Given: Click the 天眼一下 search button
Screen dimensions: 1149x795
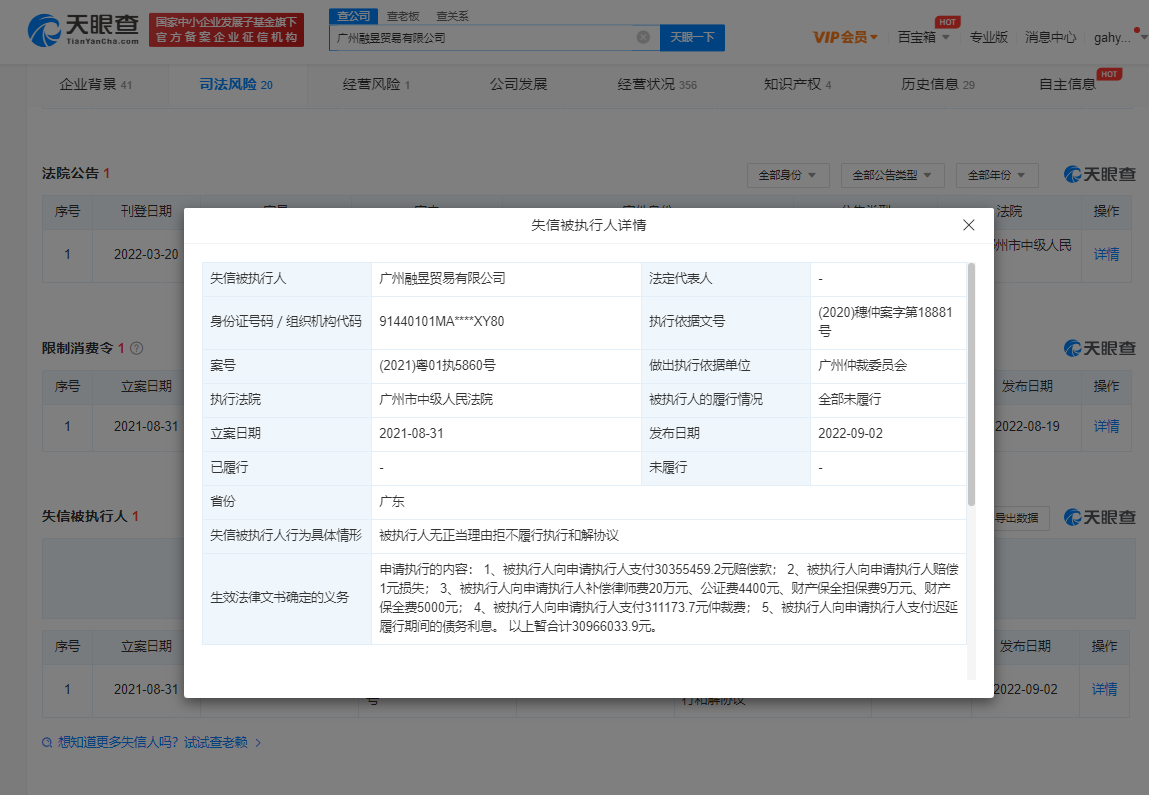Looking at the screenshot, I should [692, 37].
